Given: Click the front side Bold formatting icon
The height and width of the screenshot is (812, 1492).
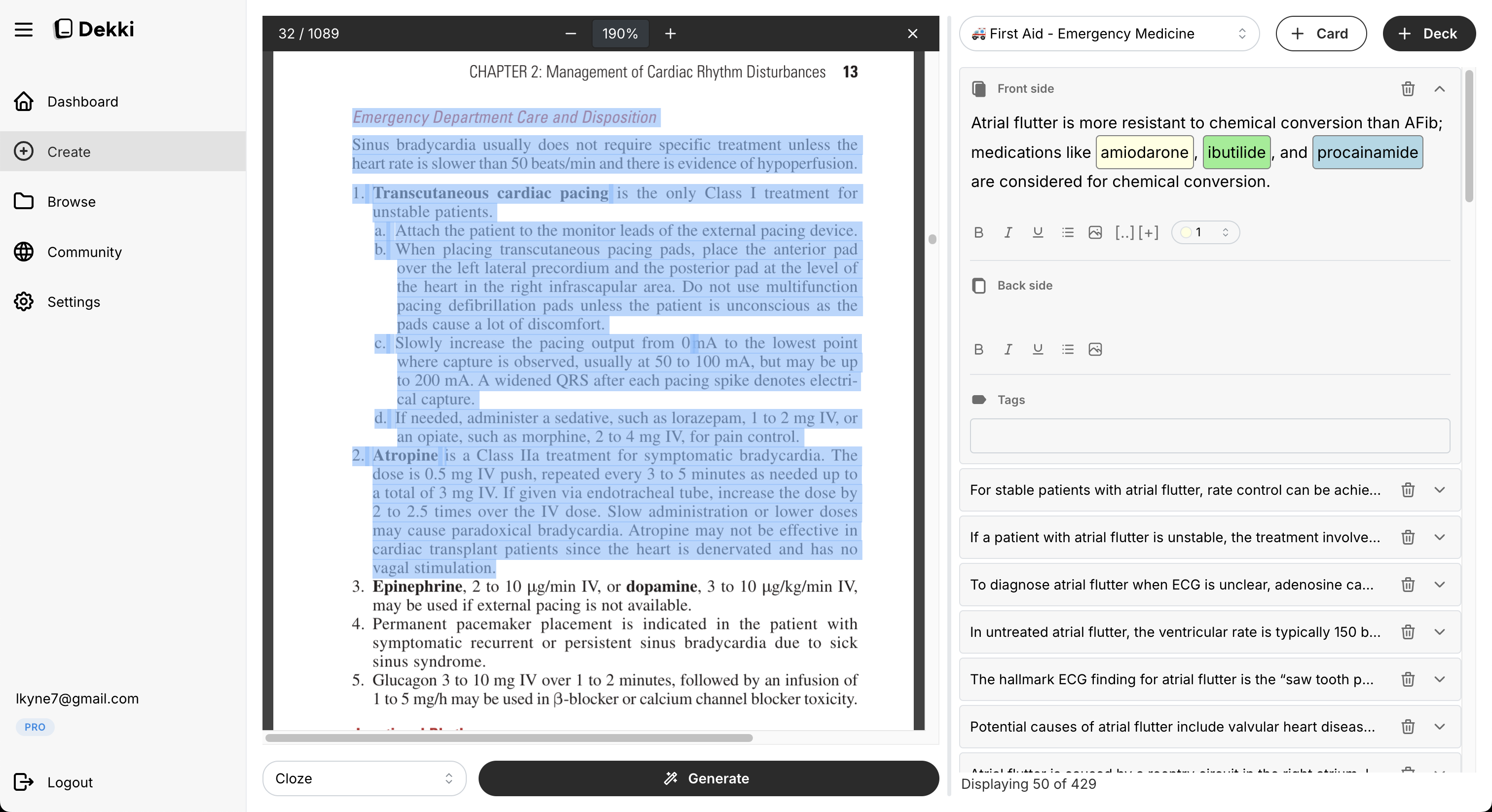Looking at the screenshot, I should click(x=979, y=232).
